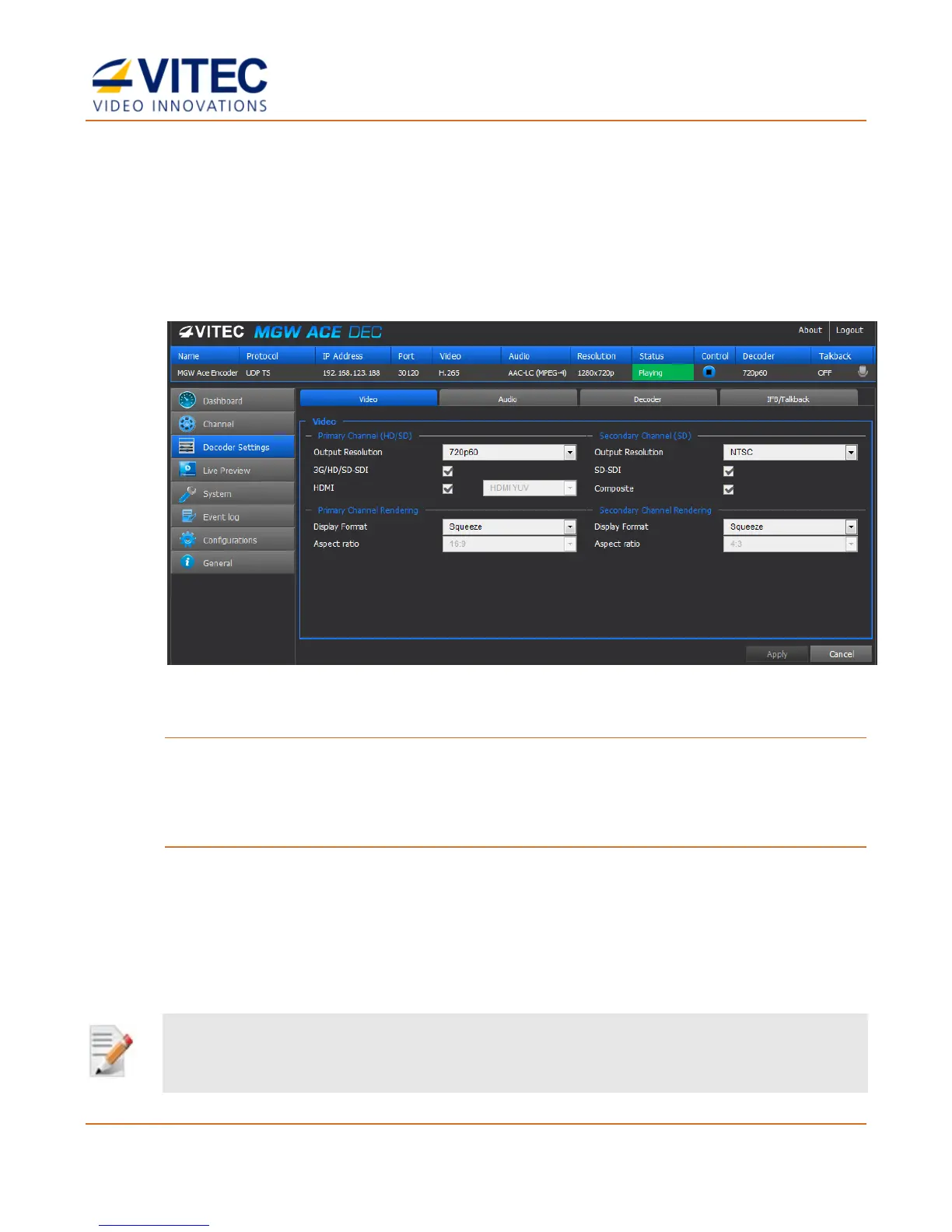Click the note pencil icon on page

click(110, 1051)
